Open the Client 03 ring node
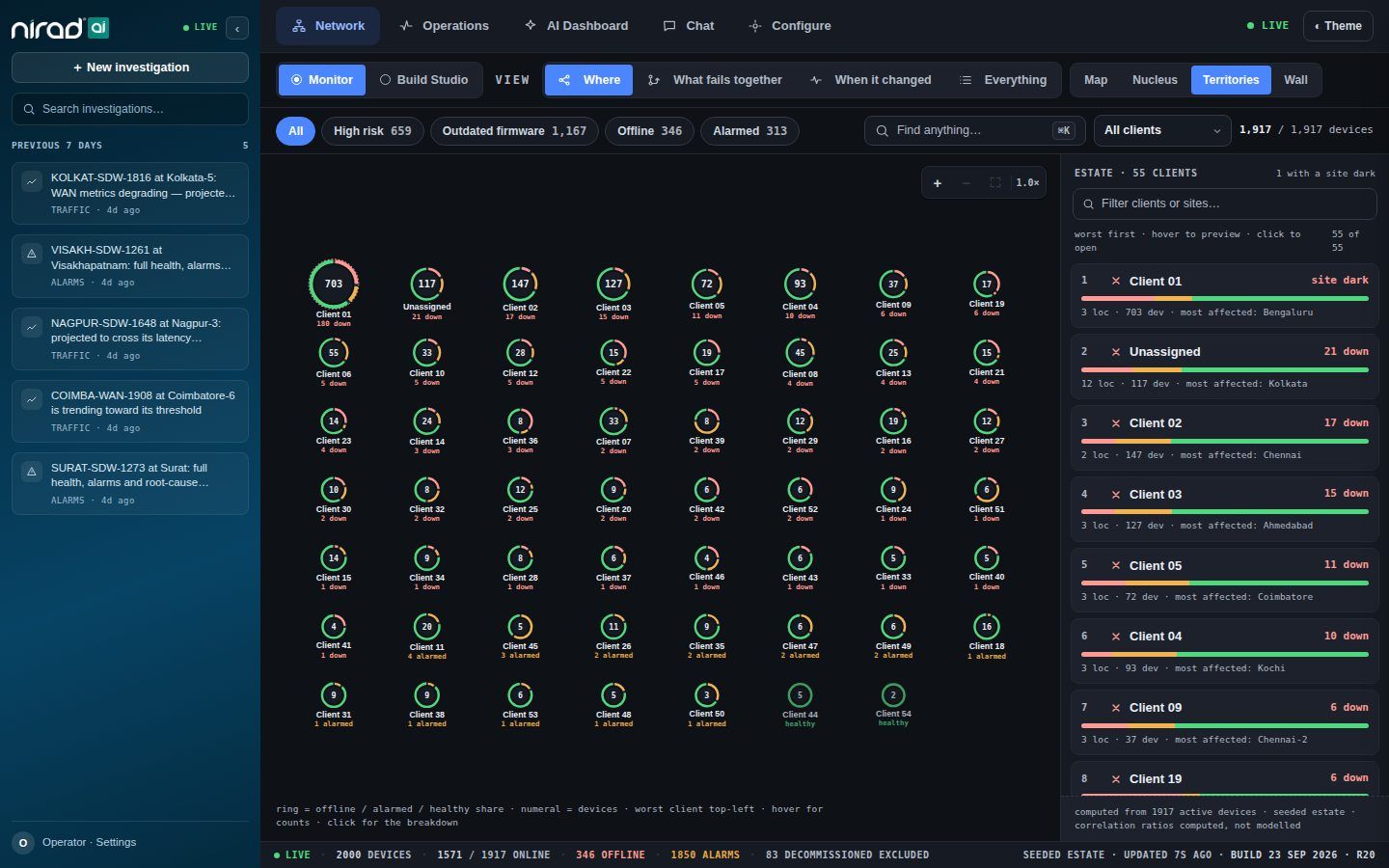The height and width of the screenshot is (868, 1389). pos(613,285)
